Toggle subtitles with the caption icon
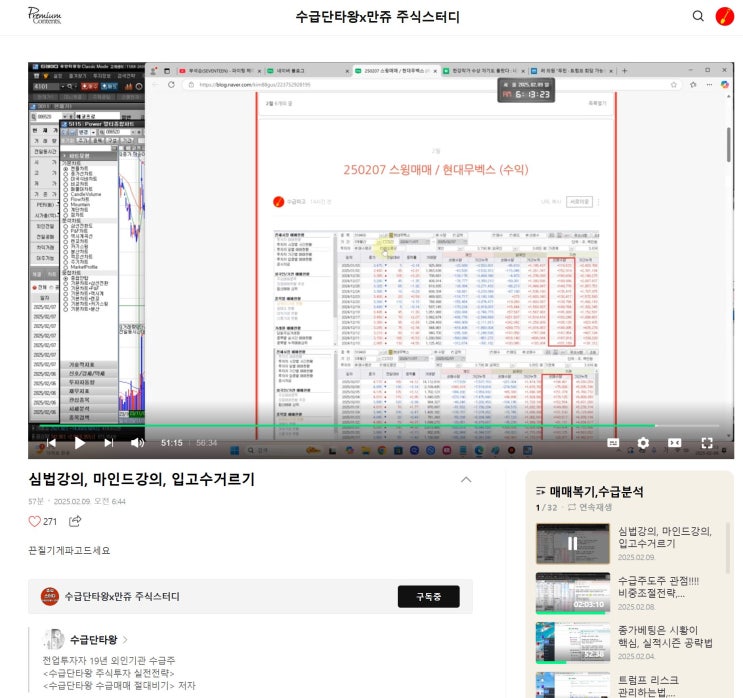 pyautogui.click(x=613, y=443)
